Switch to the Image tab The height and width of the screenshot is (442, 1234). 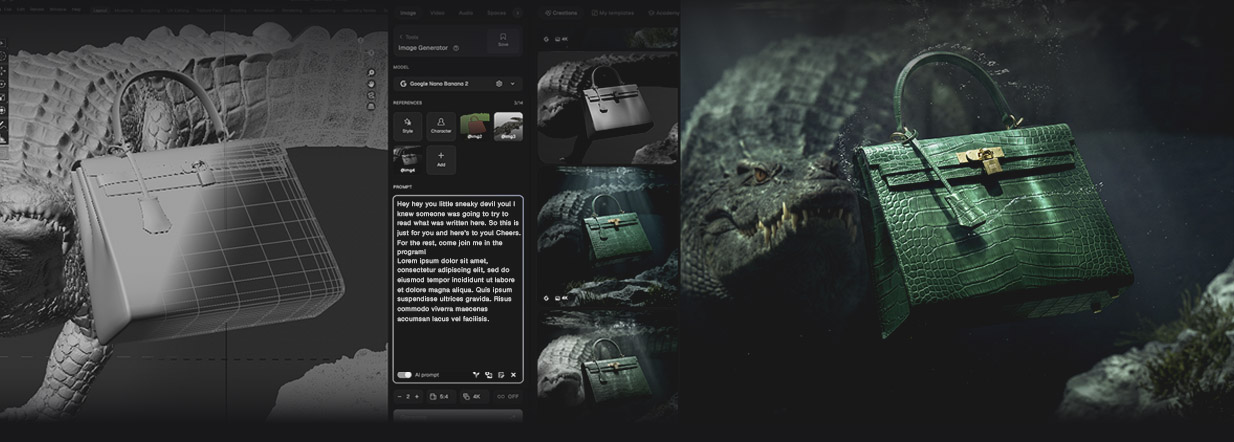coord(408,13)
